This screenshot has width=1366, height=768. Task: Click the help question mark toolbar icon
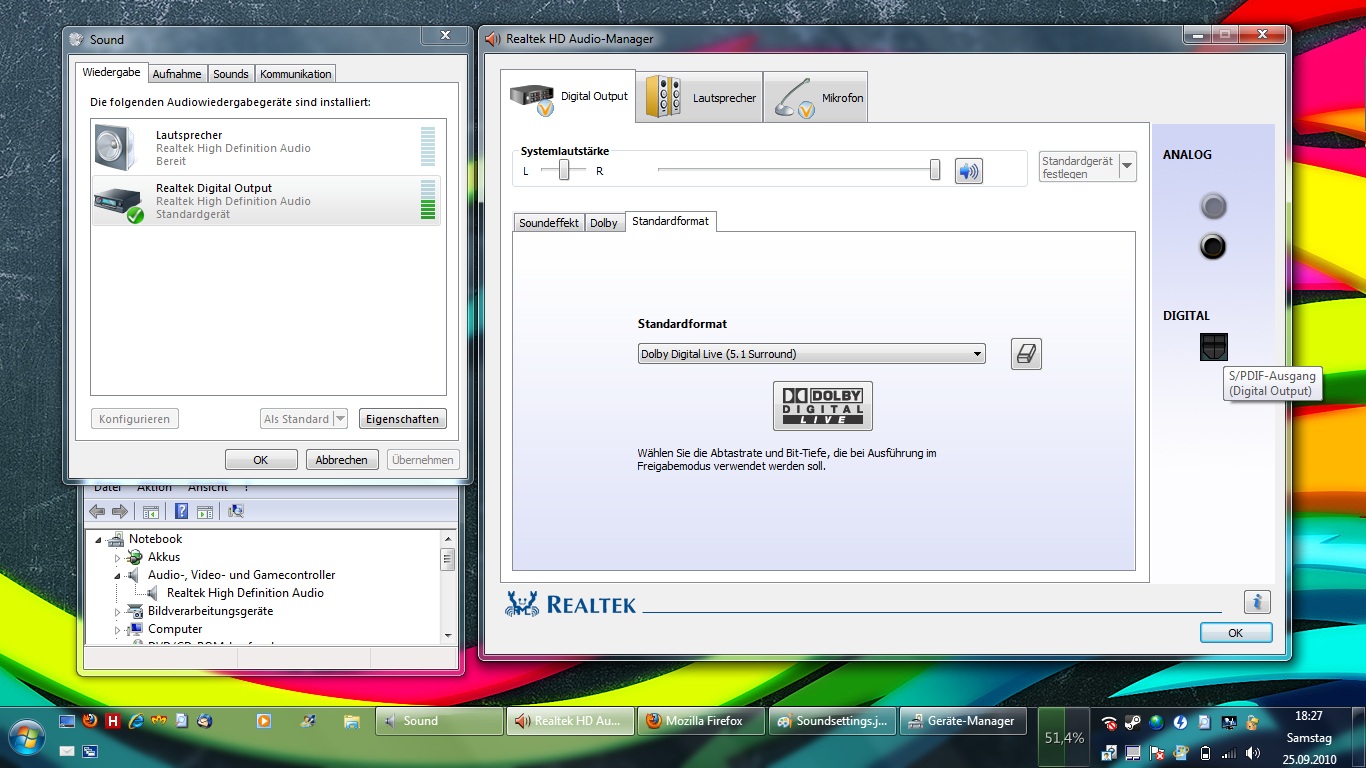pos(181,511)
